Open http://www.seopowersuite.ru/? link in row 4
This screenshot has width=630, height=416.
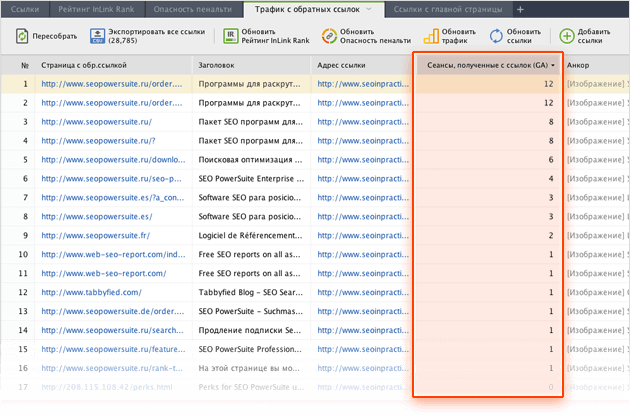98,141
